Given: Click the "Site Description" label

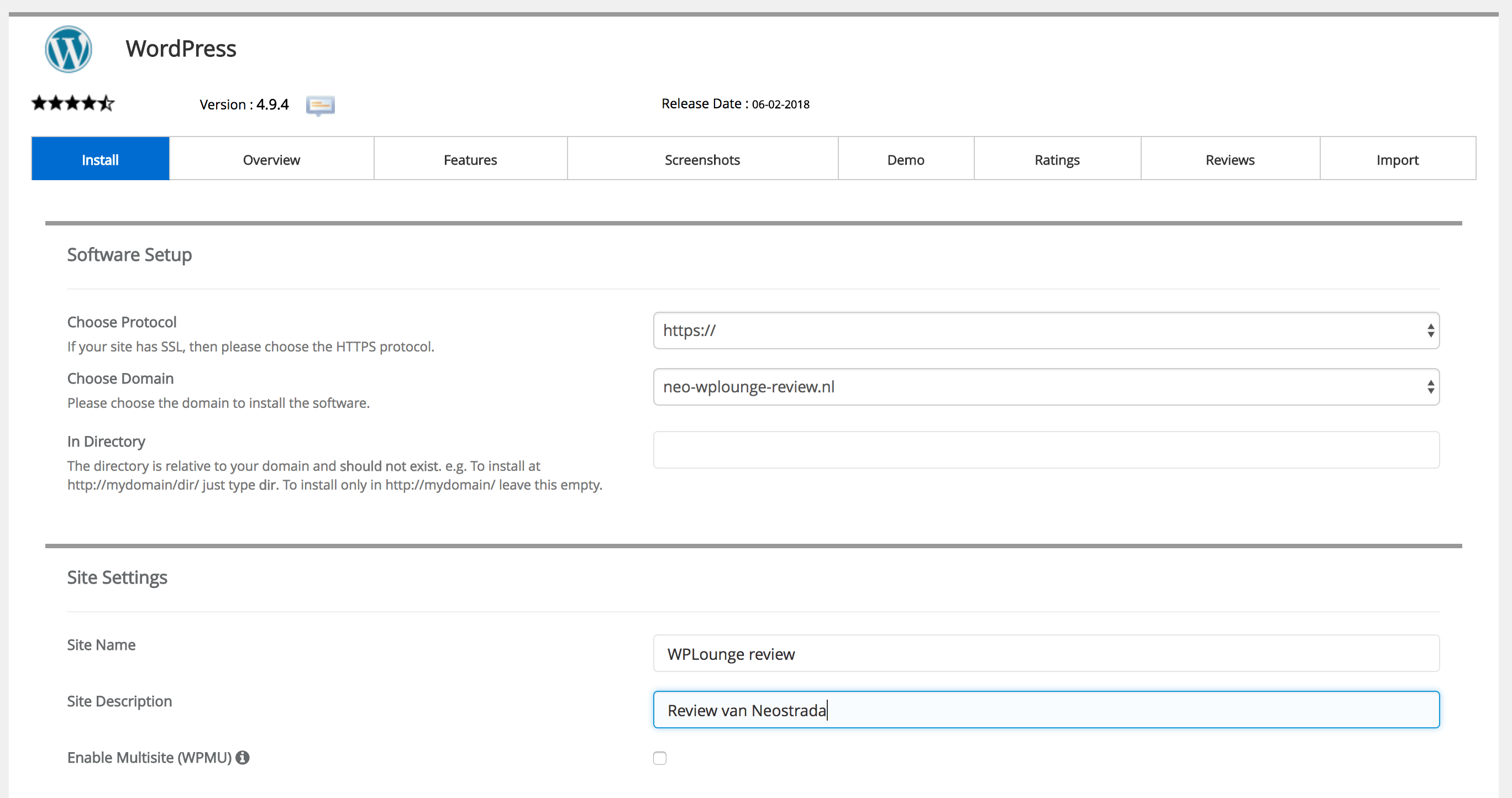Looking at the screenshot, I should point(120,701).
